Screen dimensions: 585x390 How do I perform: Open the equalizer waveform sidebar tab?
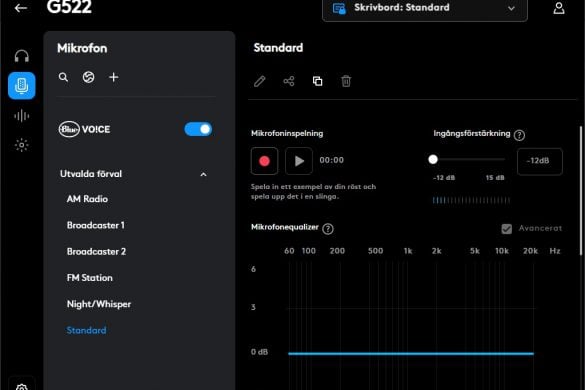(22, 116)
